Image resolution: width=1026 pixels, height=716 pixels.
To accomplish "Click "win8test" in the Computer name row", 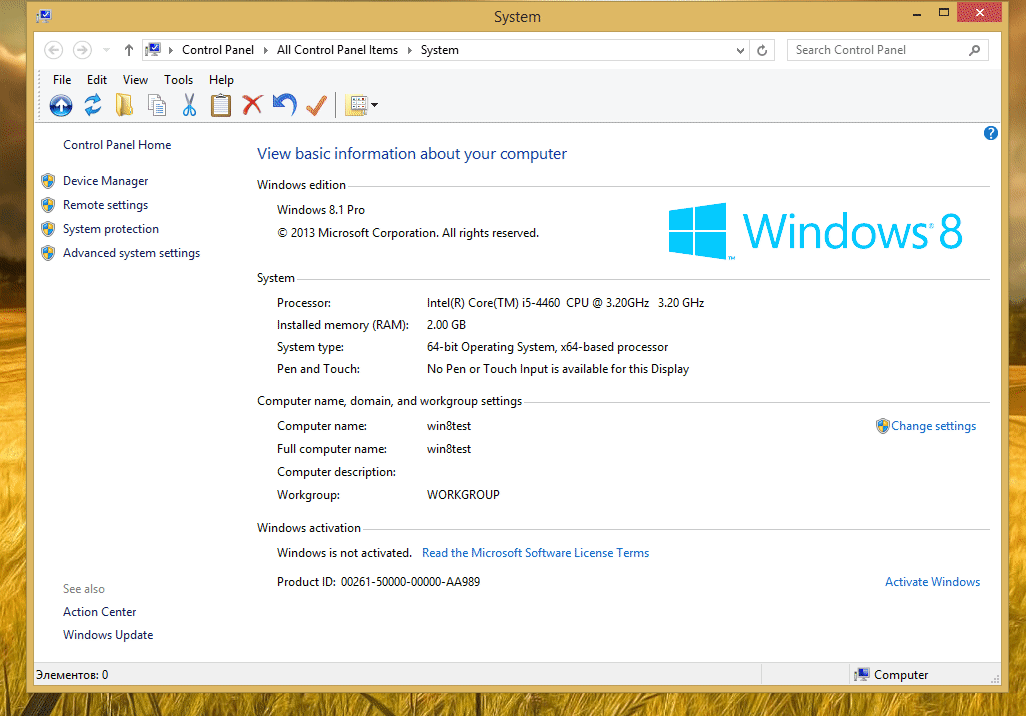I will pos(449,426).
